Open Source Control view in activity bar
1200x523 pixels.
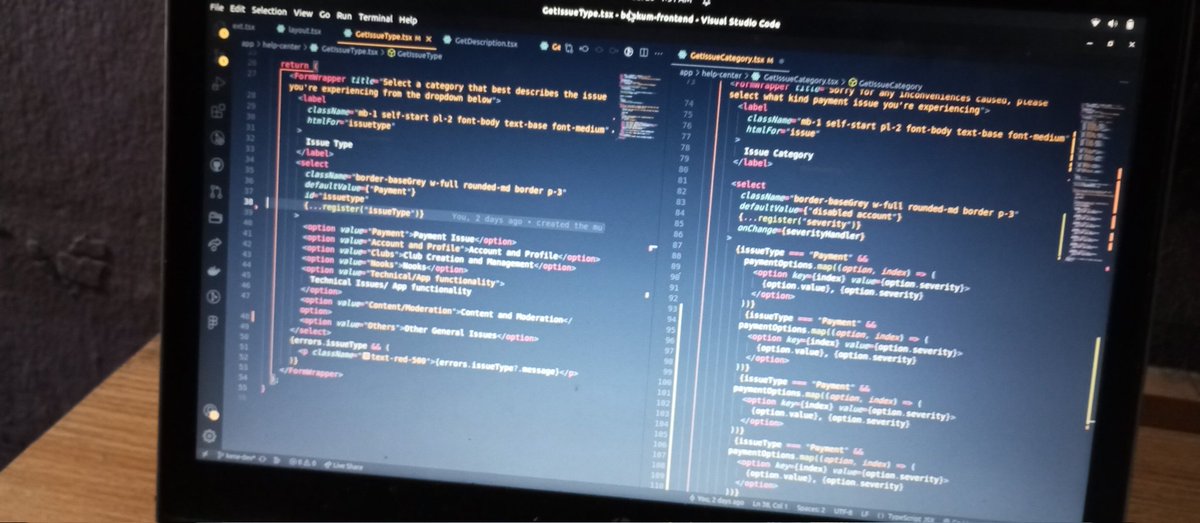pyautogui.click(x=215, y=191)
